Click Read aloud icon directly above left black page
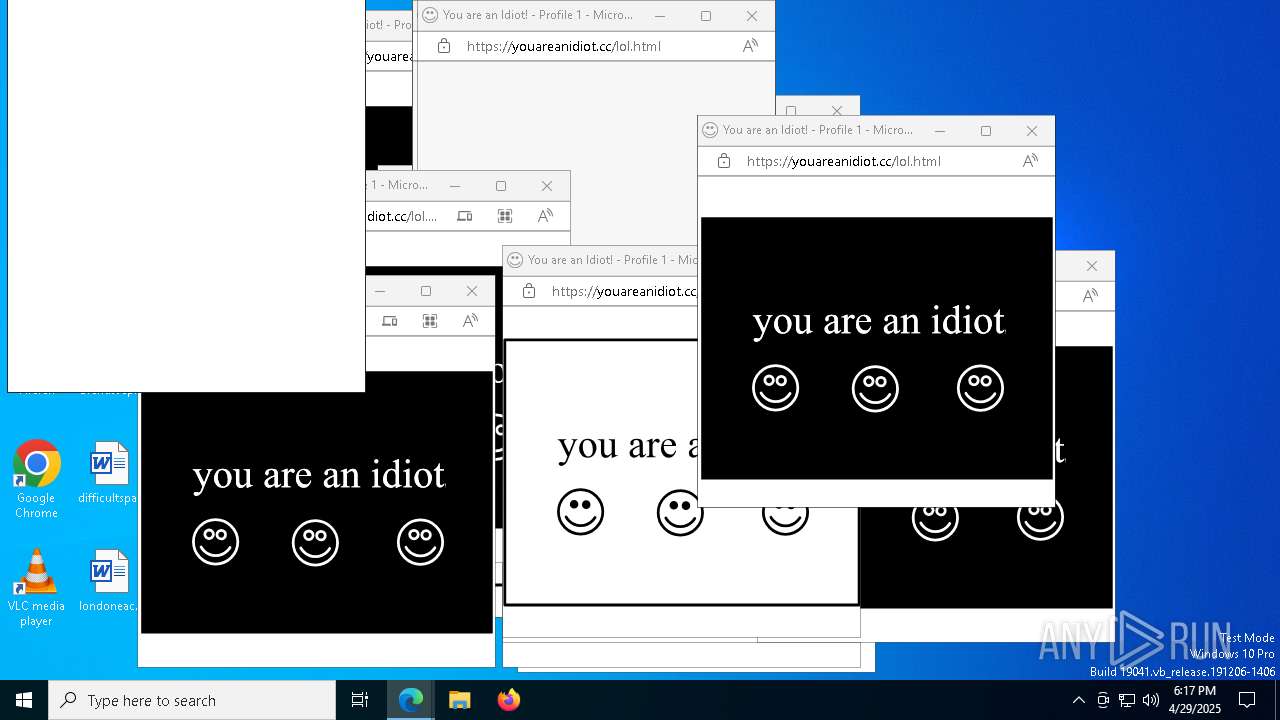 pyautogui.click(x=470, y=321)
